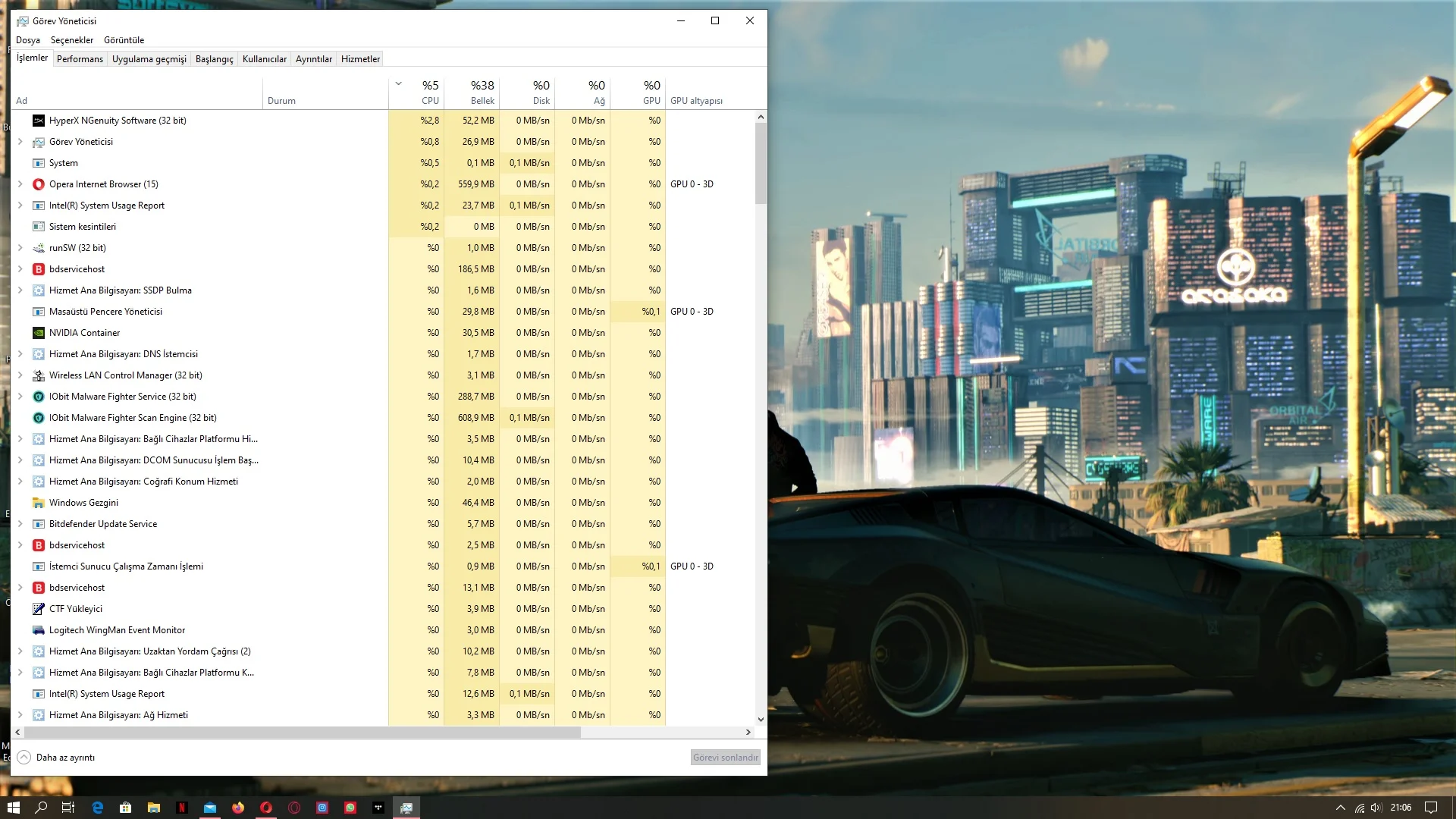This screenshot has height=819, width=1456.
Task: Click the IObit Malware Fighter Service icon
Action: click(39, 397)
